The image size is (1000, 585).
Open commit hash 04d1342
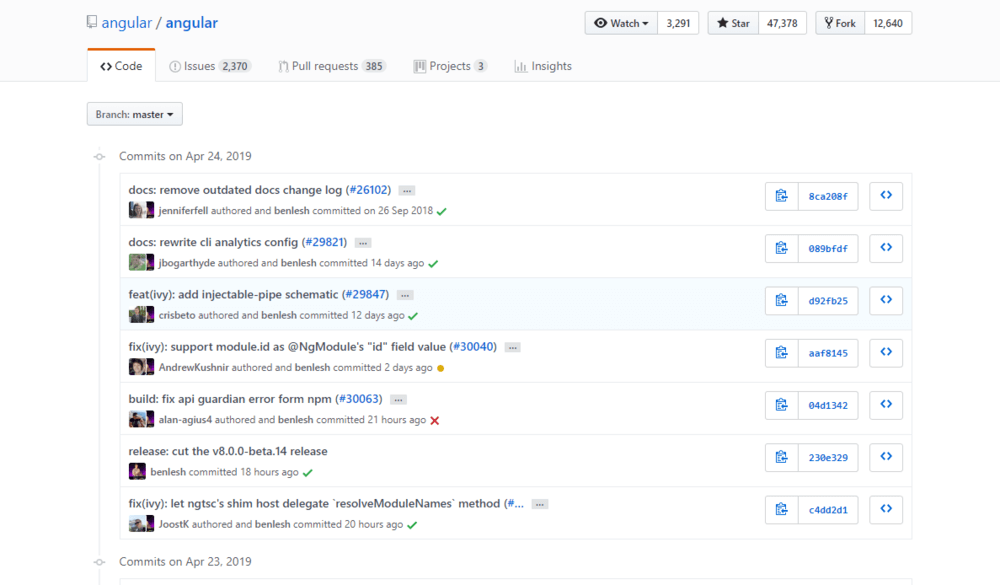click(828, 405)
